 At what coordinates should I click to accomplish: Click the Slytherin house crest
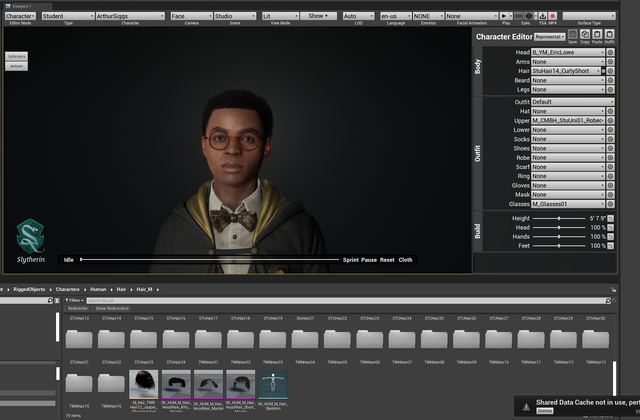click(x=30, y=236)
